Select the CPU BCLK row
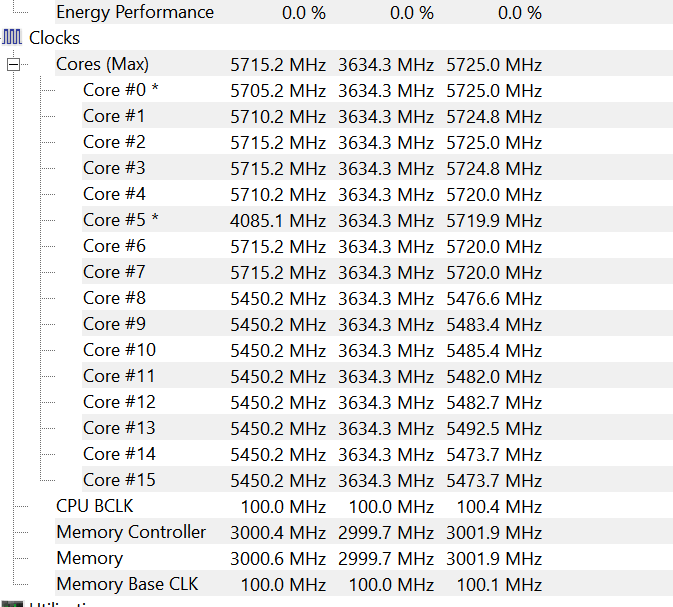 click(94, 506)
